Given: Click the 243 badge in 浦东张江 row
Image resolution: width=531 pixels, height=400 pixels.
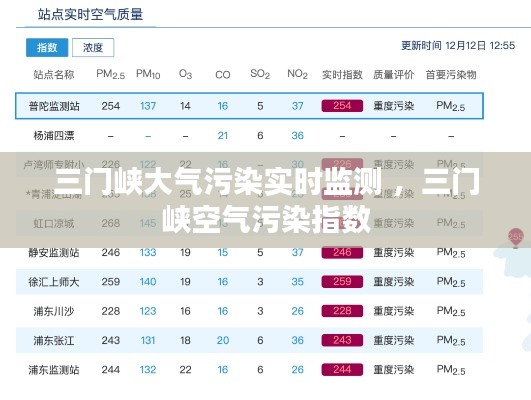Looking at the screenshot, I should coord(342,340).
